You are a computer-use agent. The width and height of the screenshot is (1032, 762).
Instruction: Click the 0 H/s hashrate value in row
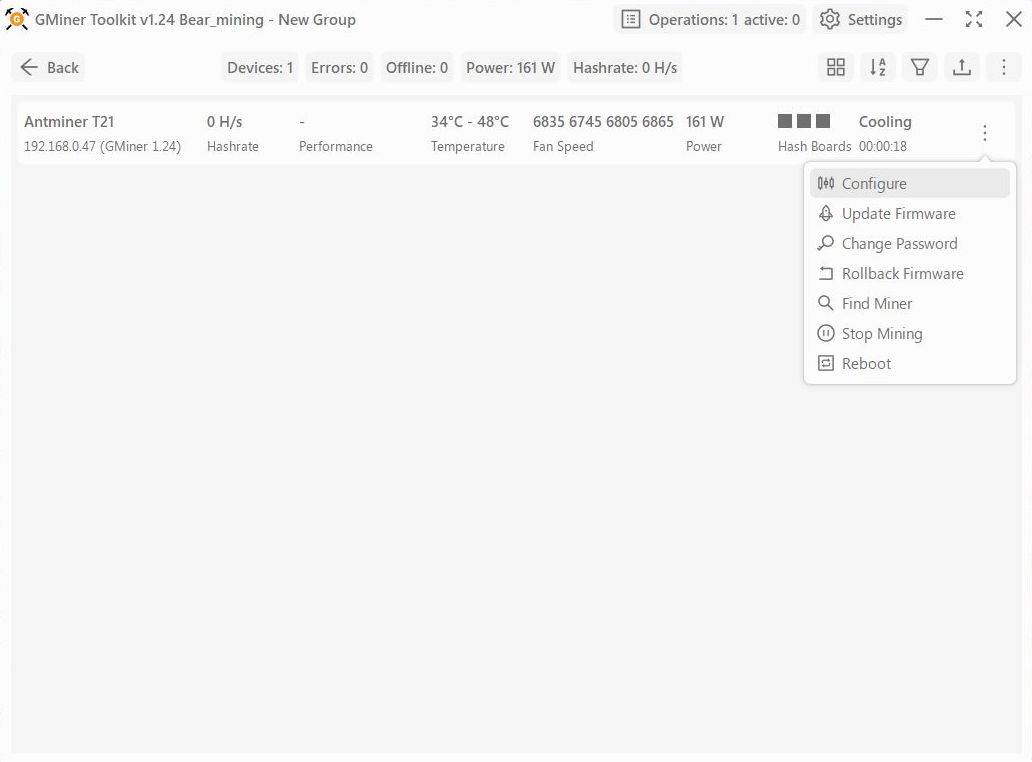(224, 122)
